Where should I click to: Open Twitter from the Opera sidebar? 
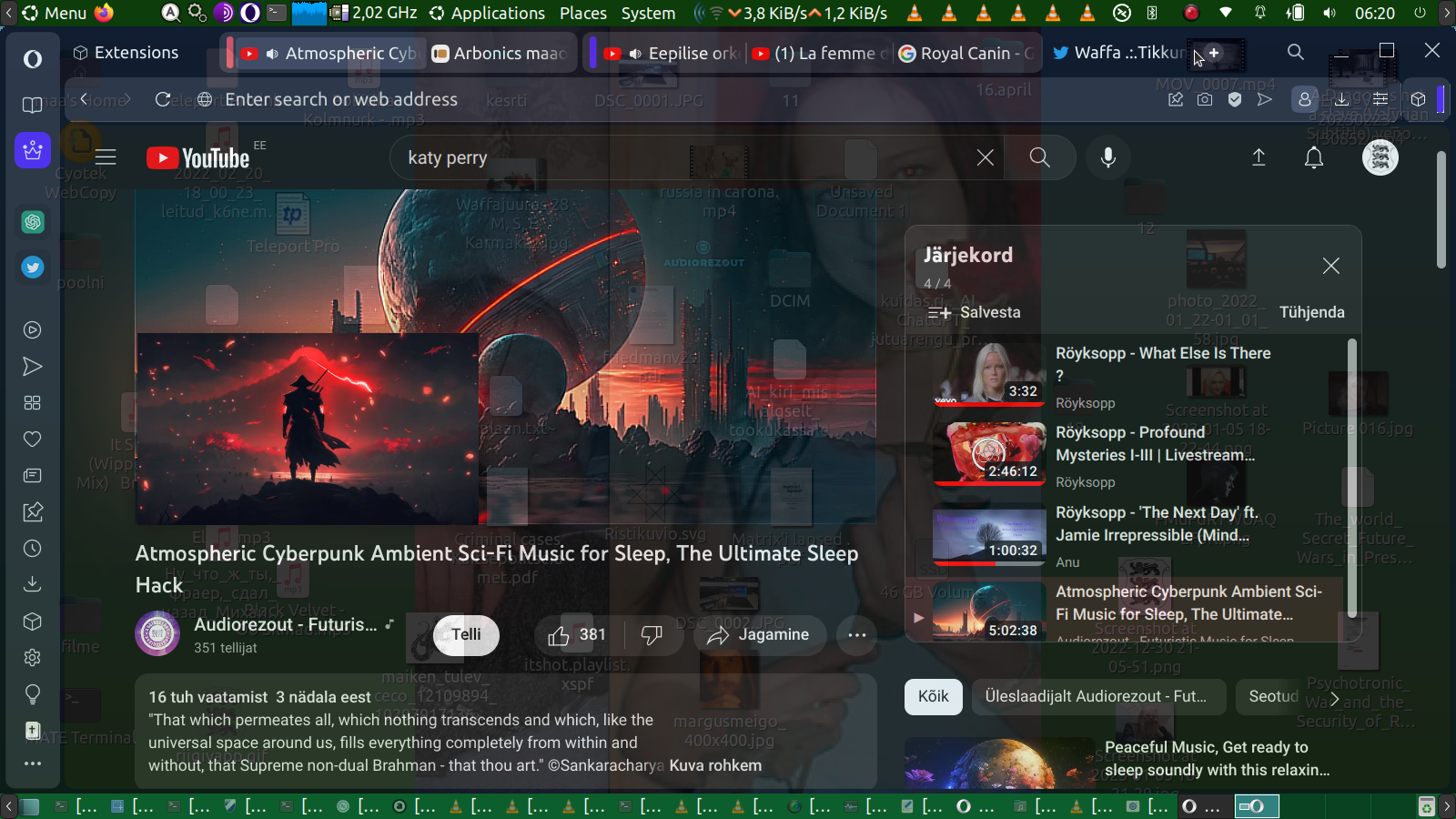click(x=33, y=268)
